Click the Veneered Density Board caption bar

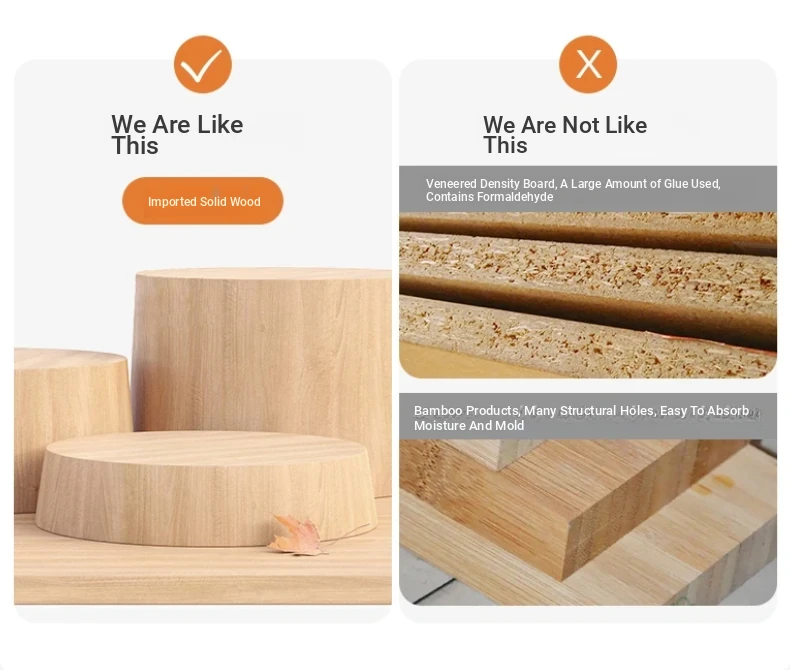[587, 189]
